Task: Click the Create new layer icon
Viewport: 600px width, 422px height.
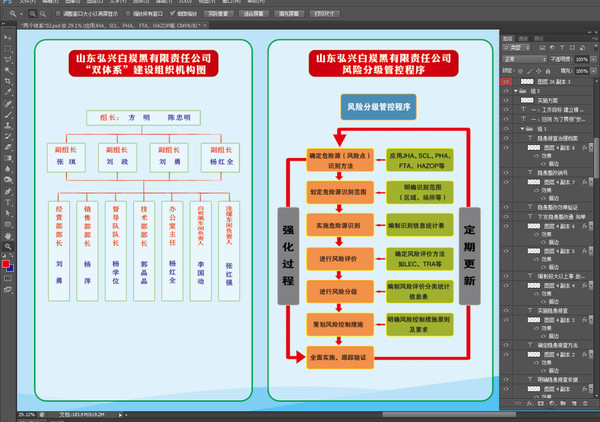Action: click(x=574, y=403)
